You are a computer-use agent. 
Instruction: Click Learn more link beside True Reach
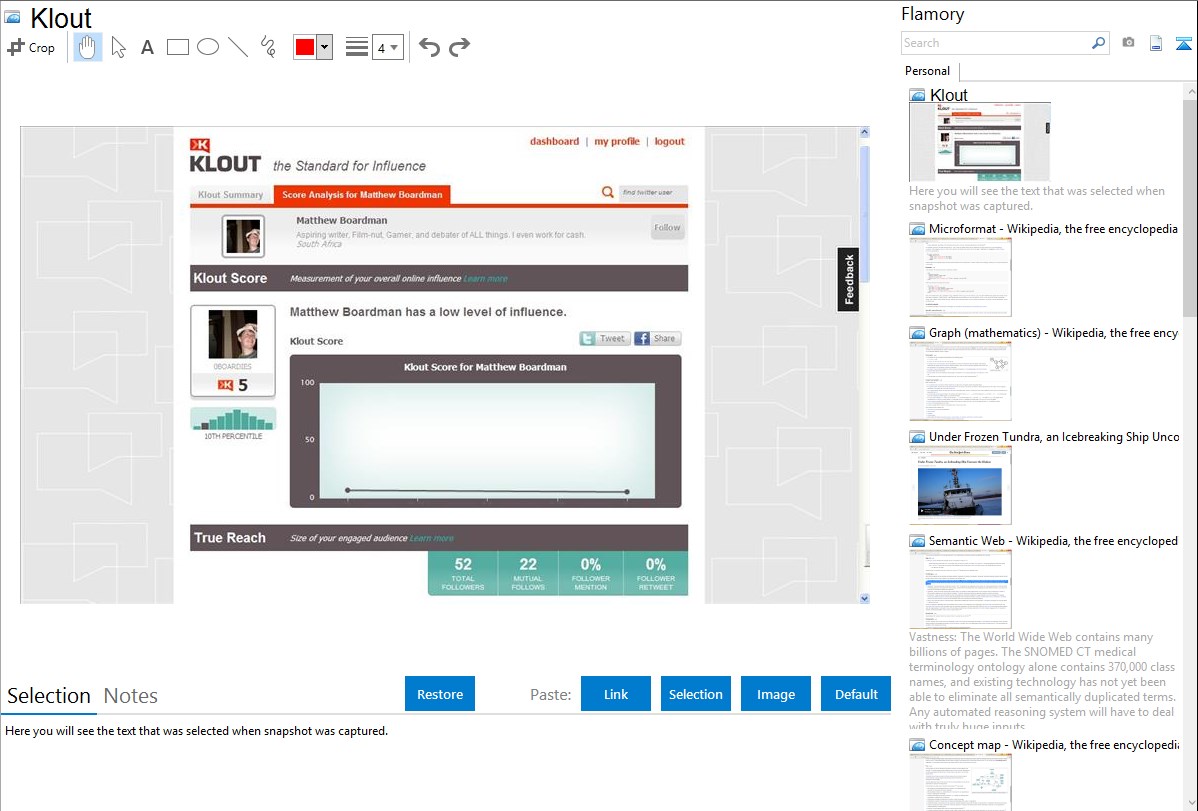(x=432, y=538)
